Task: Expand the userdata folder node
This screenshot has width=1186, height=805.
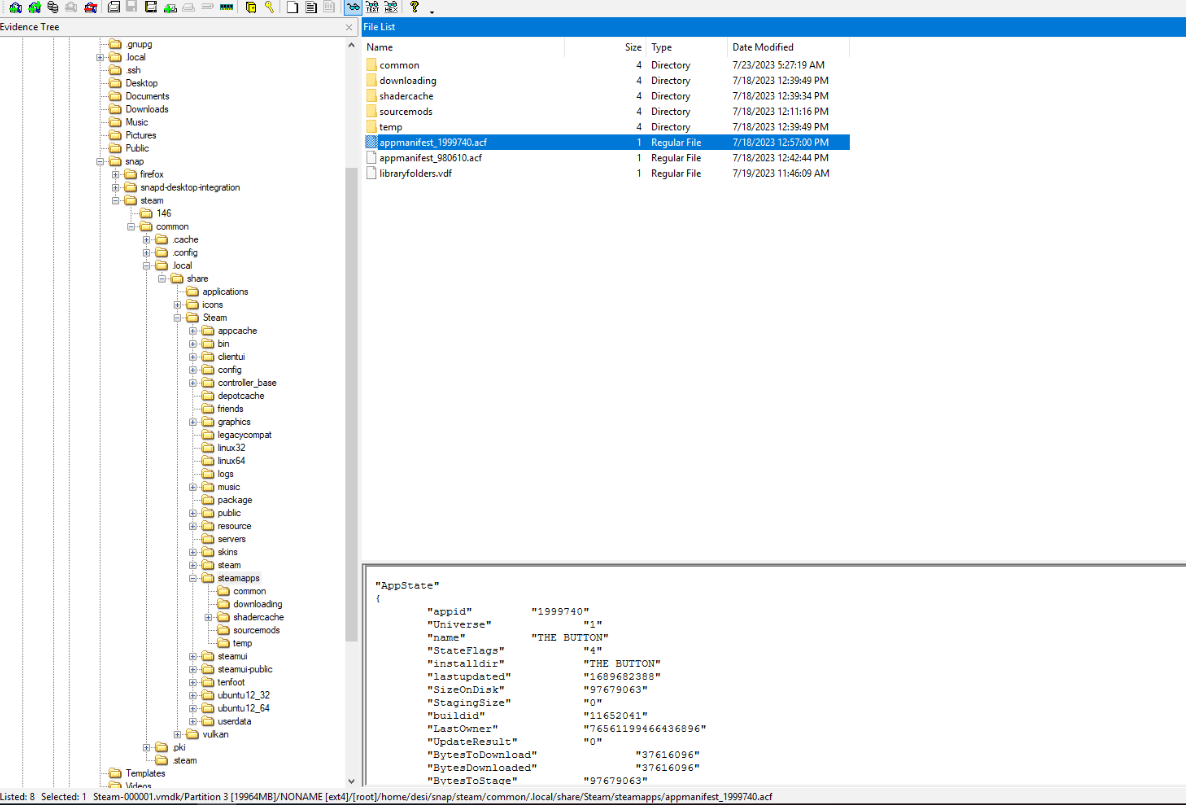Action: point(193,722)
